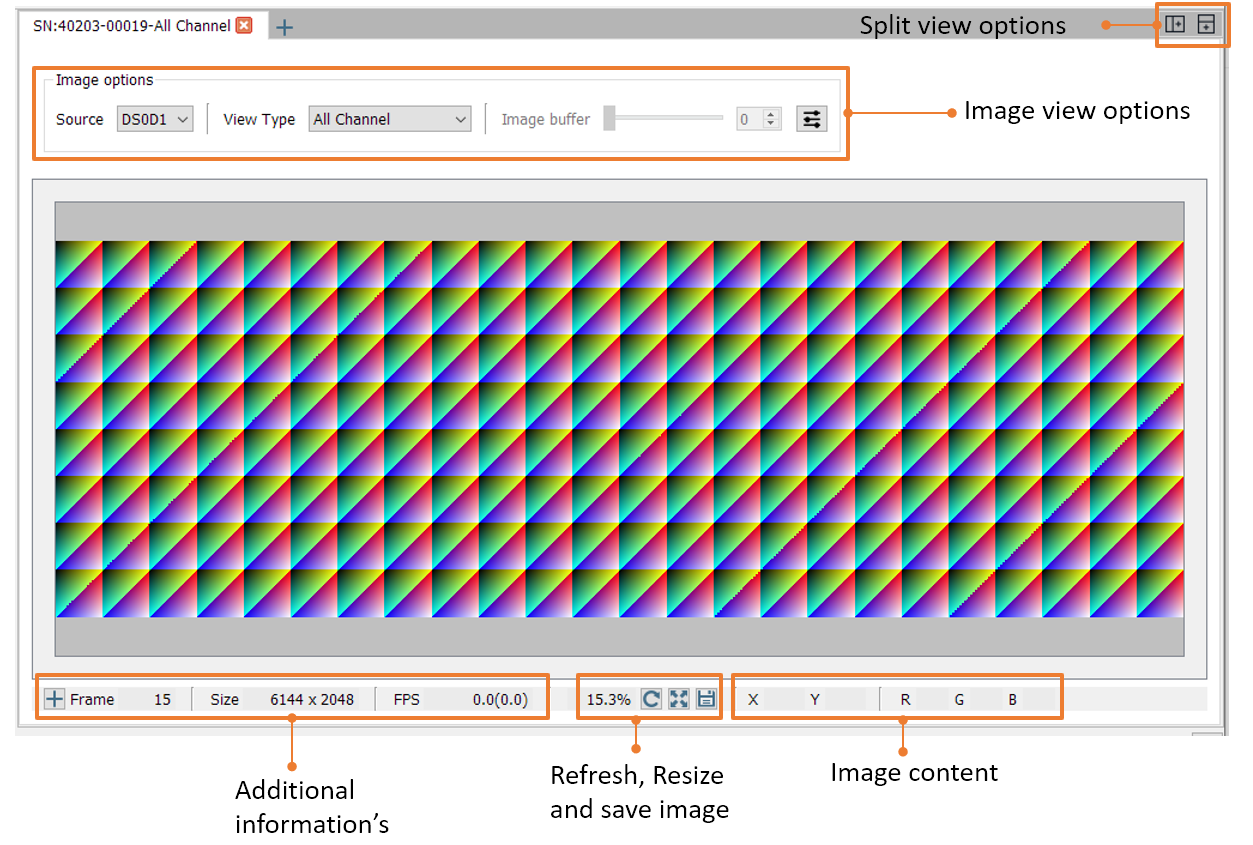Select the SN:40203-00019-All Channel tab
The width and height of the screenshot is (1253, 845).
132,26
